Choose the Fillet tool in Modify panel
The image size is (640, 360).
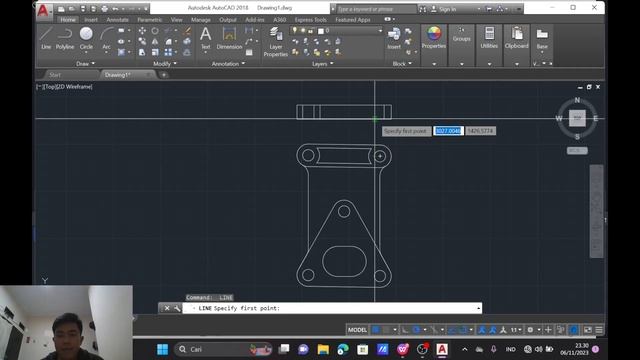tap(168, 41)
